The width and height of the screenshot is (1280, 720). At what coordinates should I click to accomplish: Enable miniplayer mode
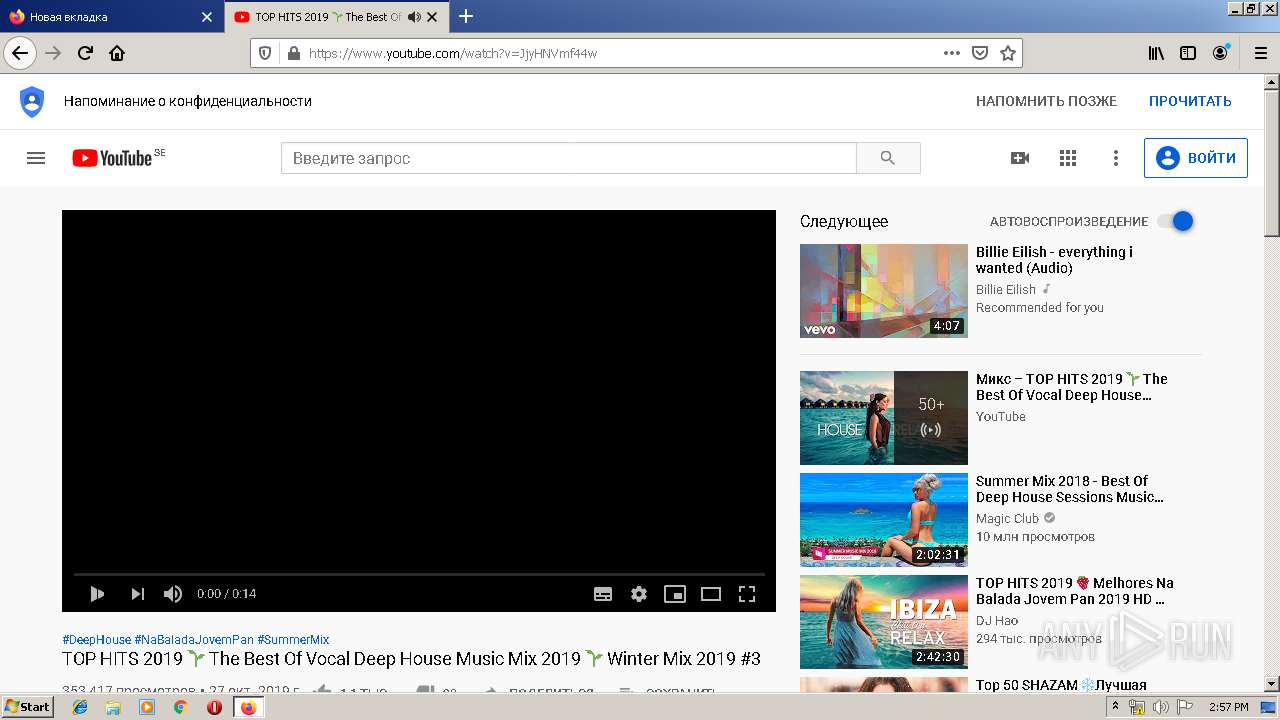(x=675, y=594)
